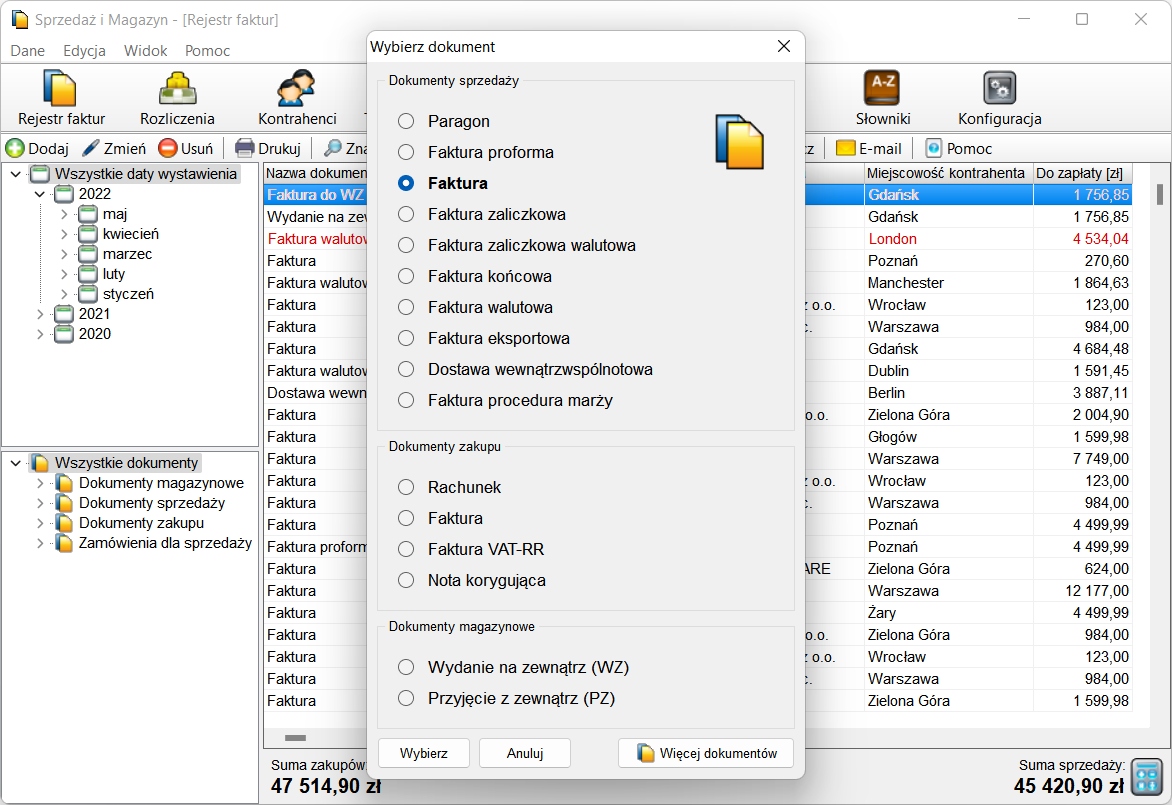Open the Widok menu
The image size is (1172, 805).
point(145,50)
